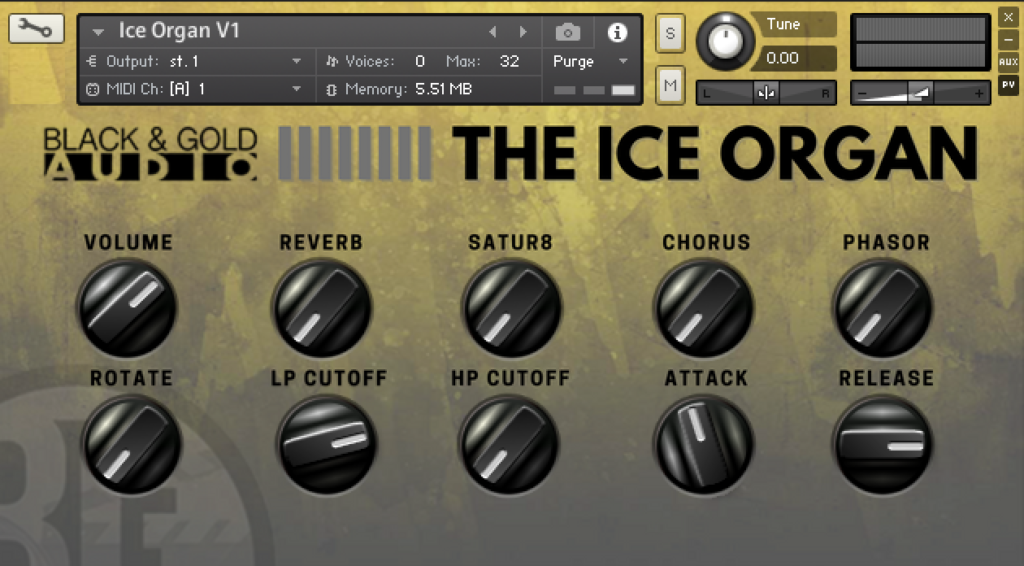Click the camera snapshot icon
The width and height of the screenshot is (1024, 566).
click(568, 32)
